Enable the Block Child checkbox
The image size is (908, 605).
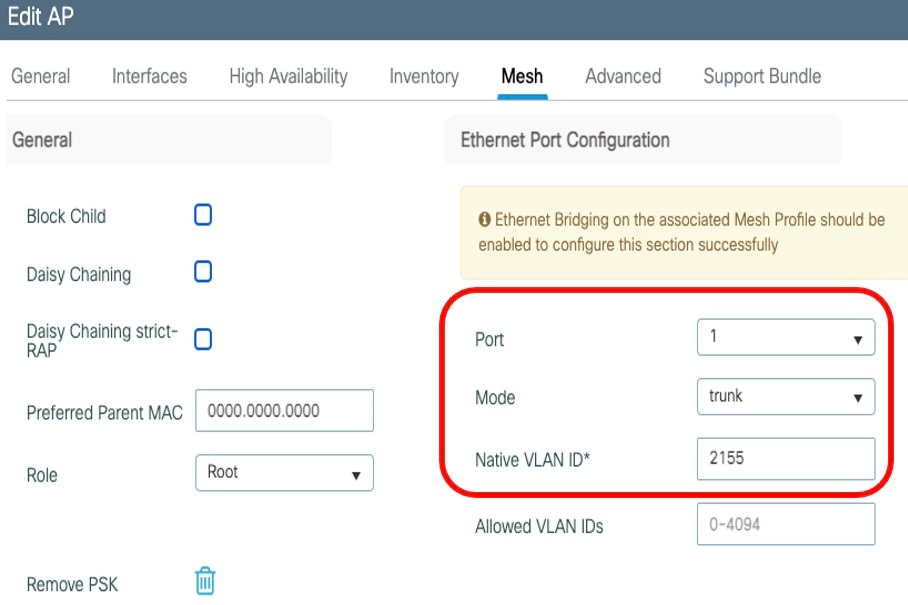[203, 214]
